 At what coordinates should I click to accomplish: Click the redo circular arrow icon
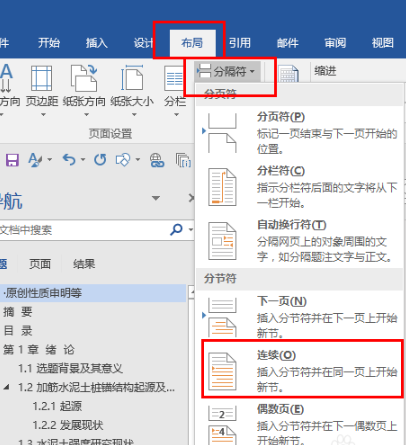100,160
